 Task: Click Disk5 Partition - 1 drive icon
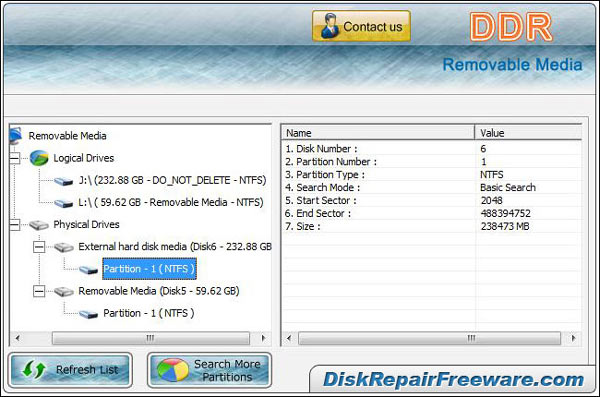point(88,314)
